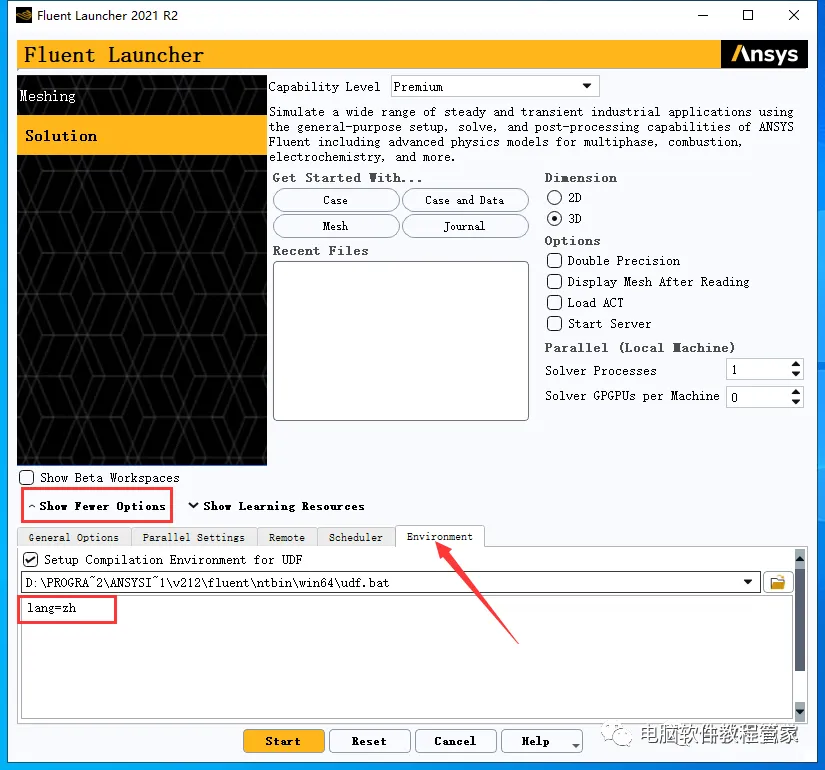Image resolution: width=825 pixels, height=770 pixels.
Task: Decrease Solver Processes with the down arrow
Action: point(796,374)
